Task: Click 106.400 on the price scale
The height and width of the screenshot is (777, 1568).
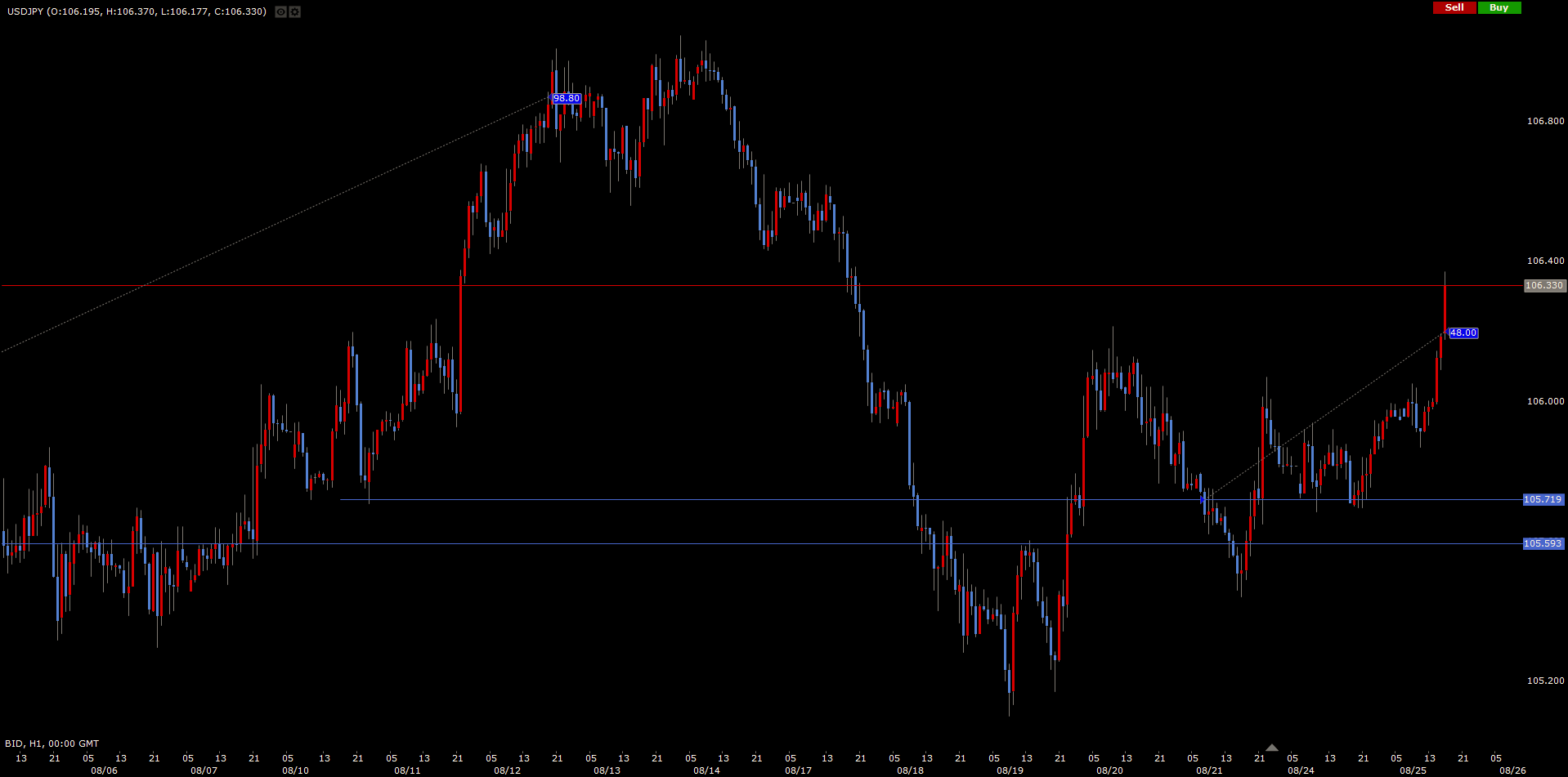Action: click(1545, 261)
